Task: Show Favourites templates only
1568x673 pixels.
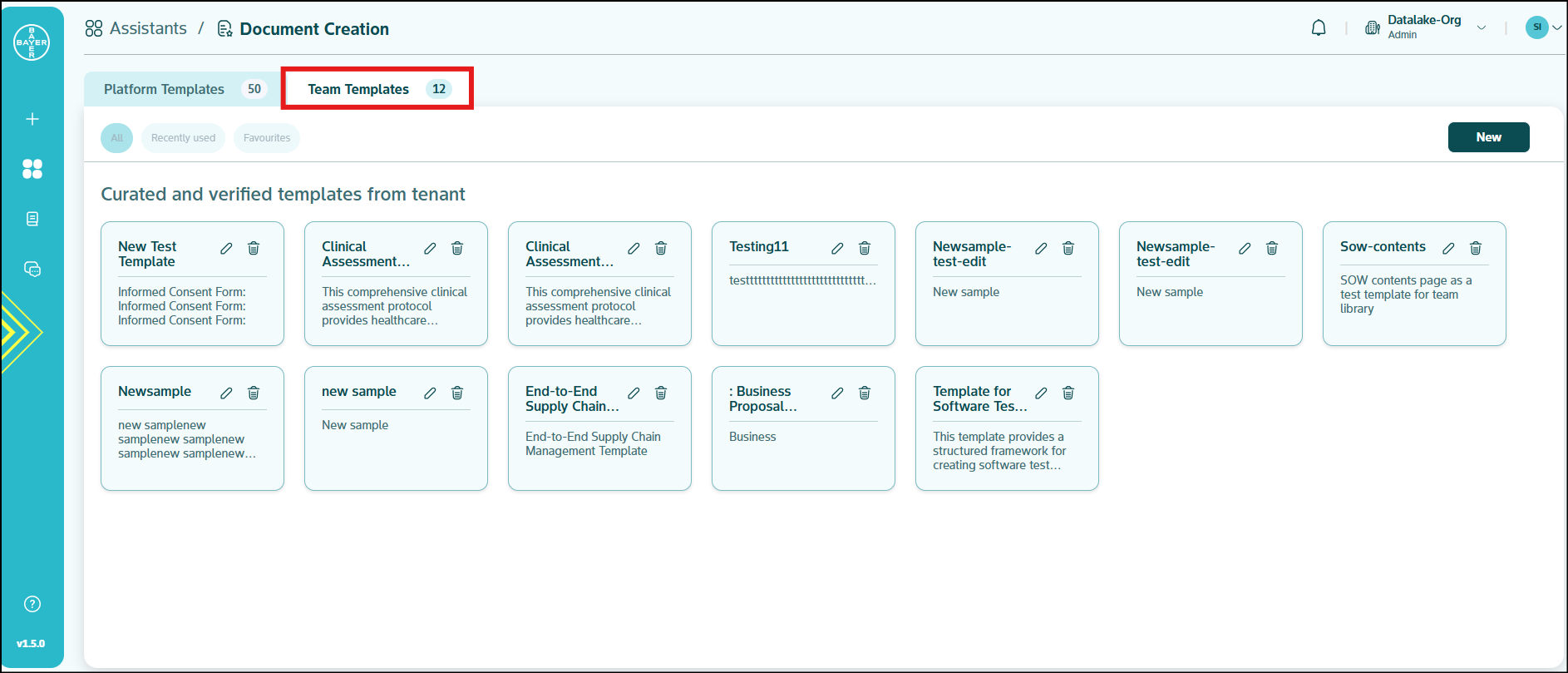Action: tap(267, 138)
